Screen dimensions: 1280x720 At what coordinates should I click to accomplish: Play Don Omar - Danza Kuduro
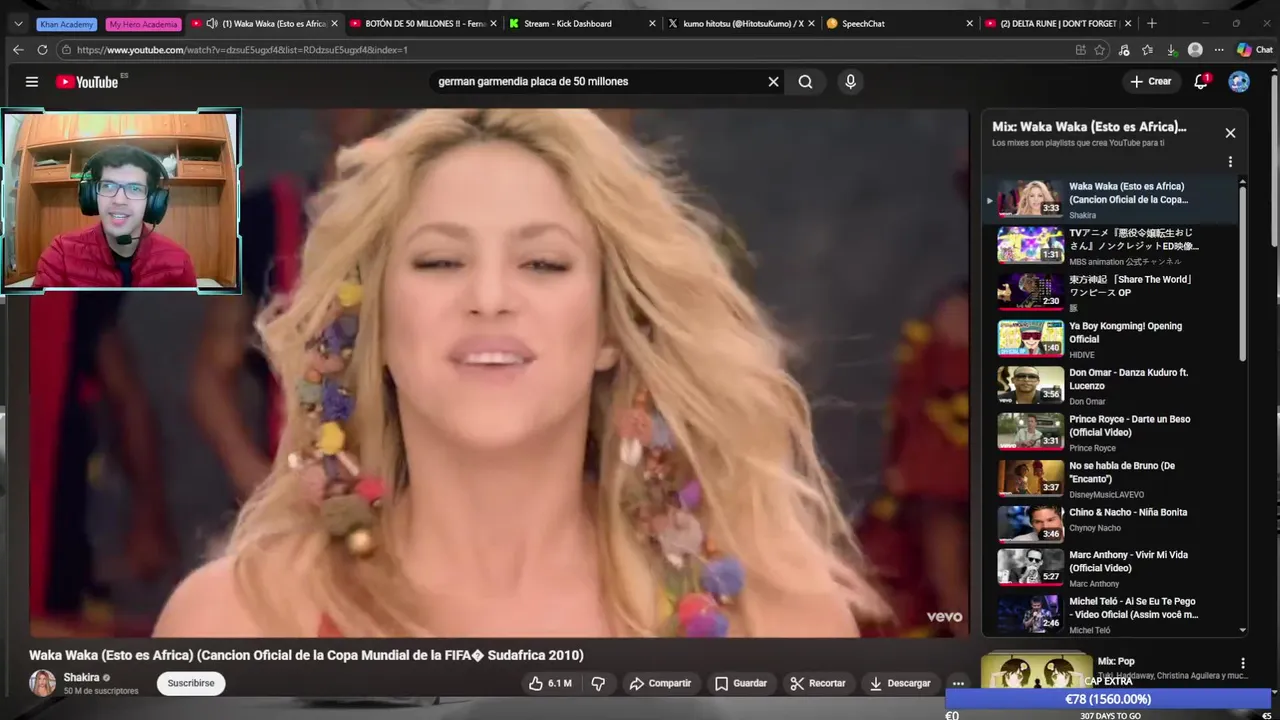pyautogui.click(x=1110, y=385)
